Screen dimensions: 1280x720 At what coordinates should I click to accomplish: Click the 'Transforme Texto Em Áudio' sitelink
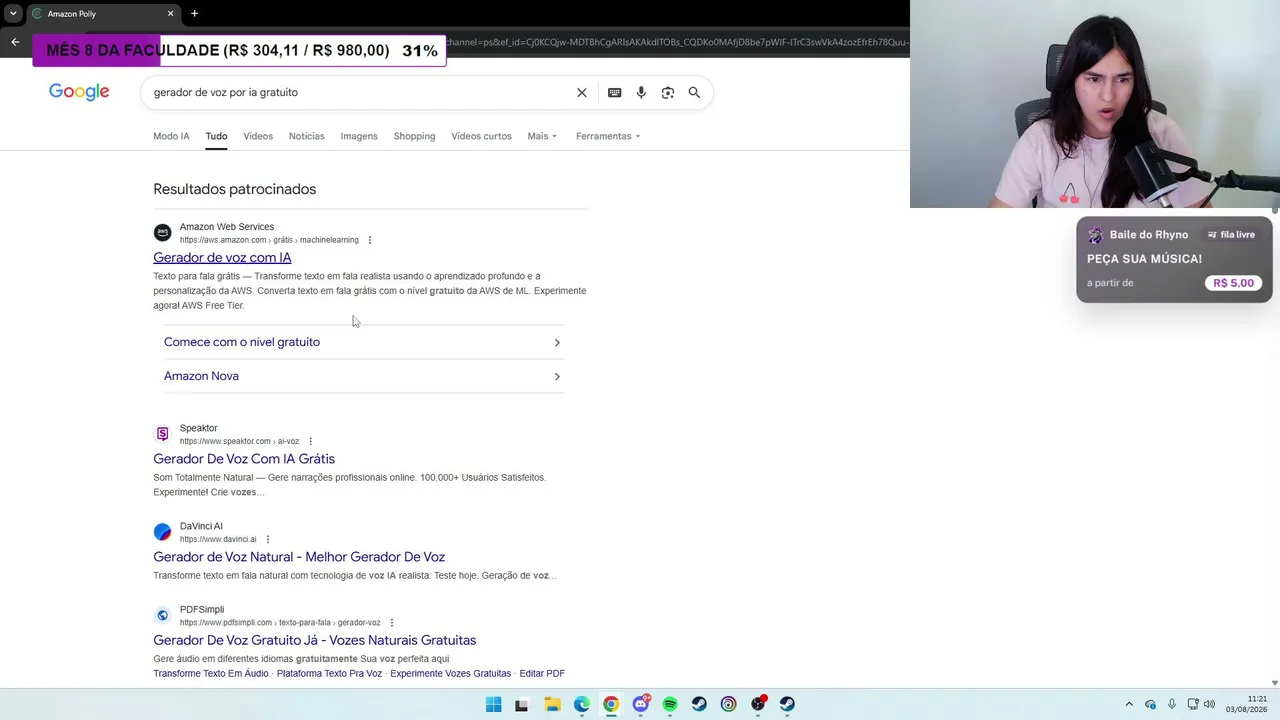[211, 674]
